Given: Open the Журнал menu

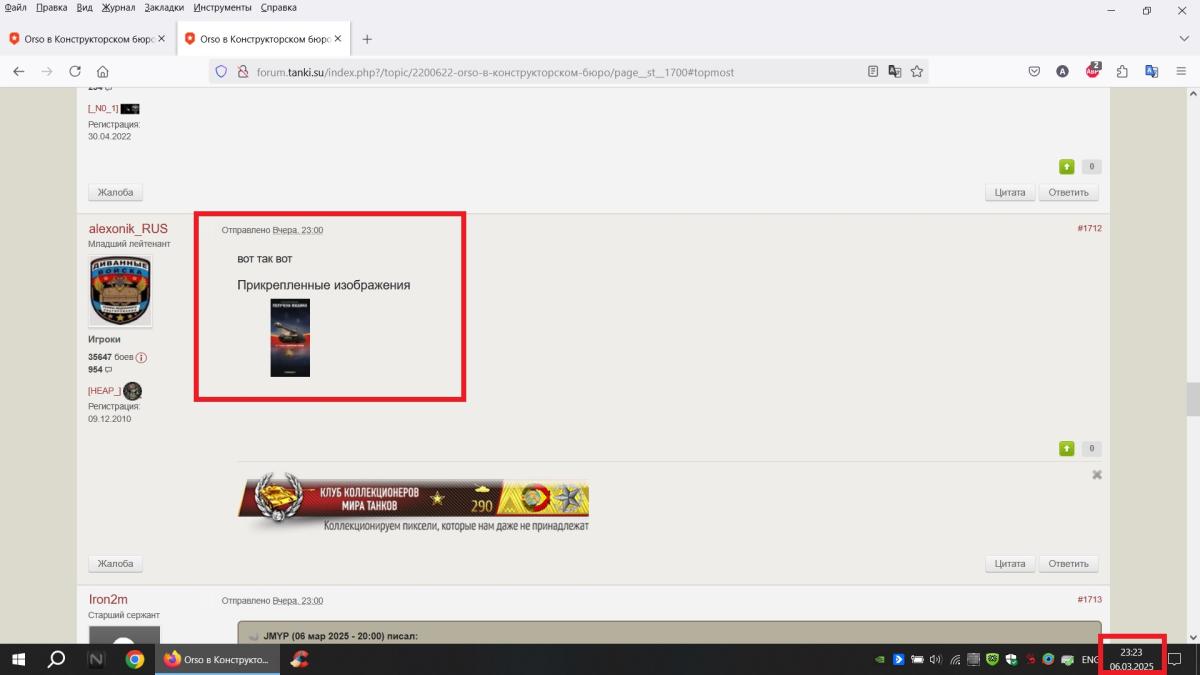Looking at the screenshot, I should 119,7.
